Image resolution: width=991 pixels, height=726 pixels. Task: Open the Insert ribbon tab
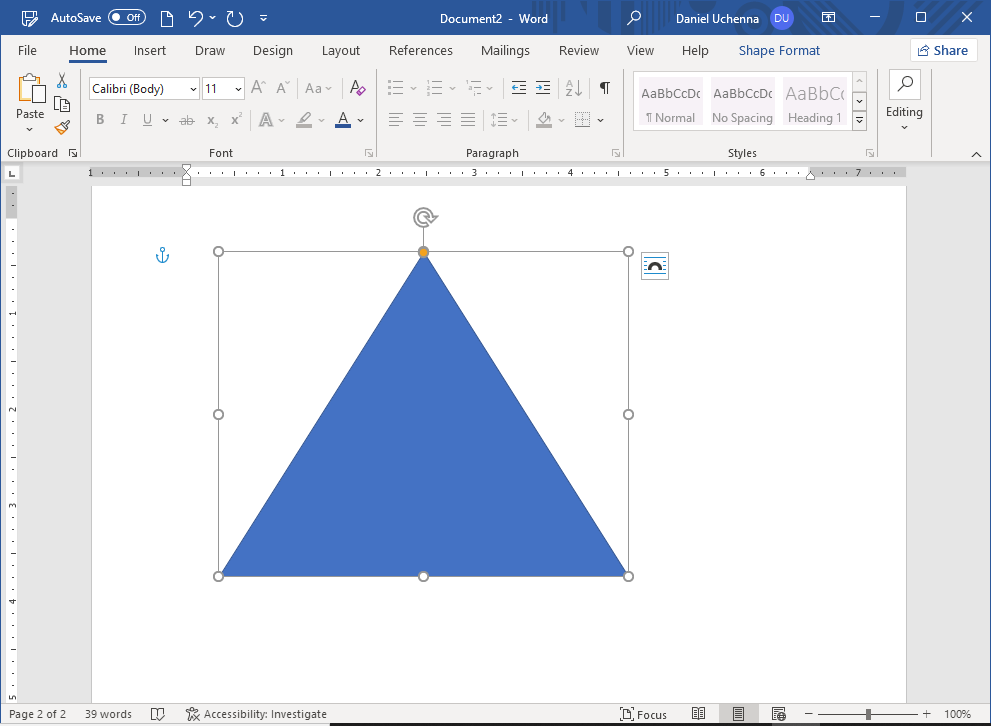coord(150,50)
